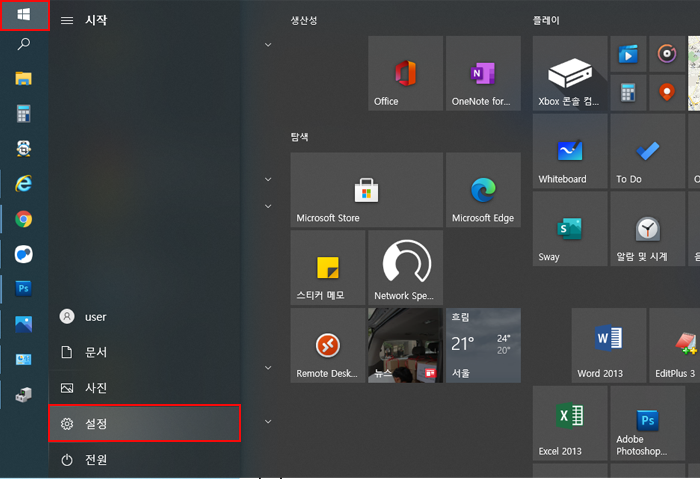Open the Control Panel taskbar icon
700x479 pixels.
[24, 359]
